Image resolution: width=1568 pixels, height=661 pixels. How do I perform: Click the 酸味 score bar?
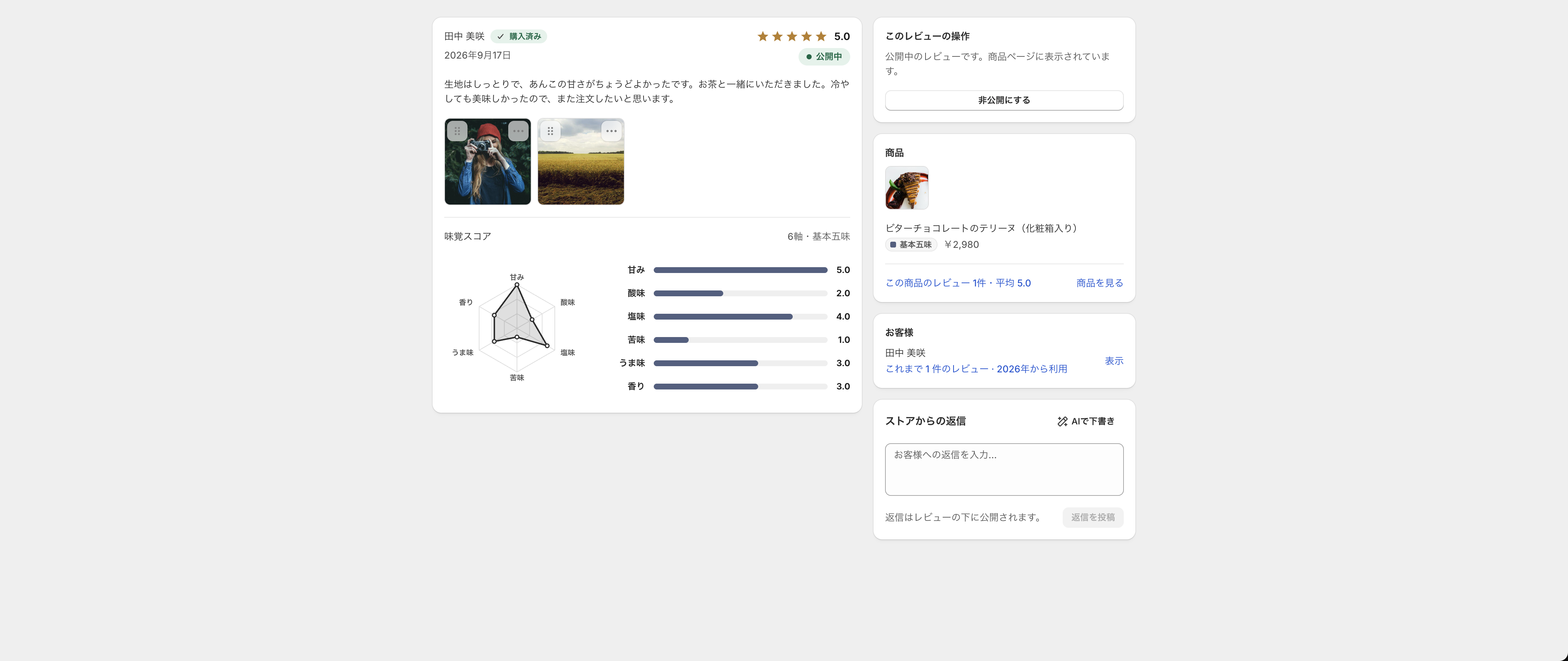click(x=740, y=294)
